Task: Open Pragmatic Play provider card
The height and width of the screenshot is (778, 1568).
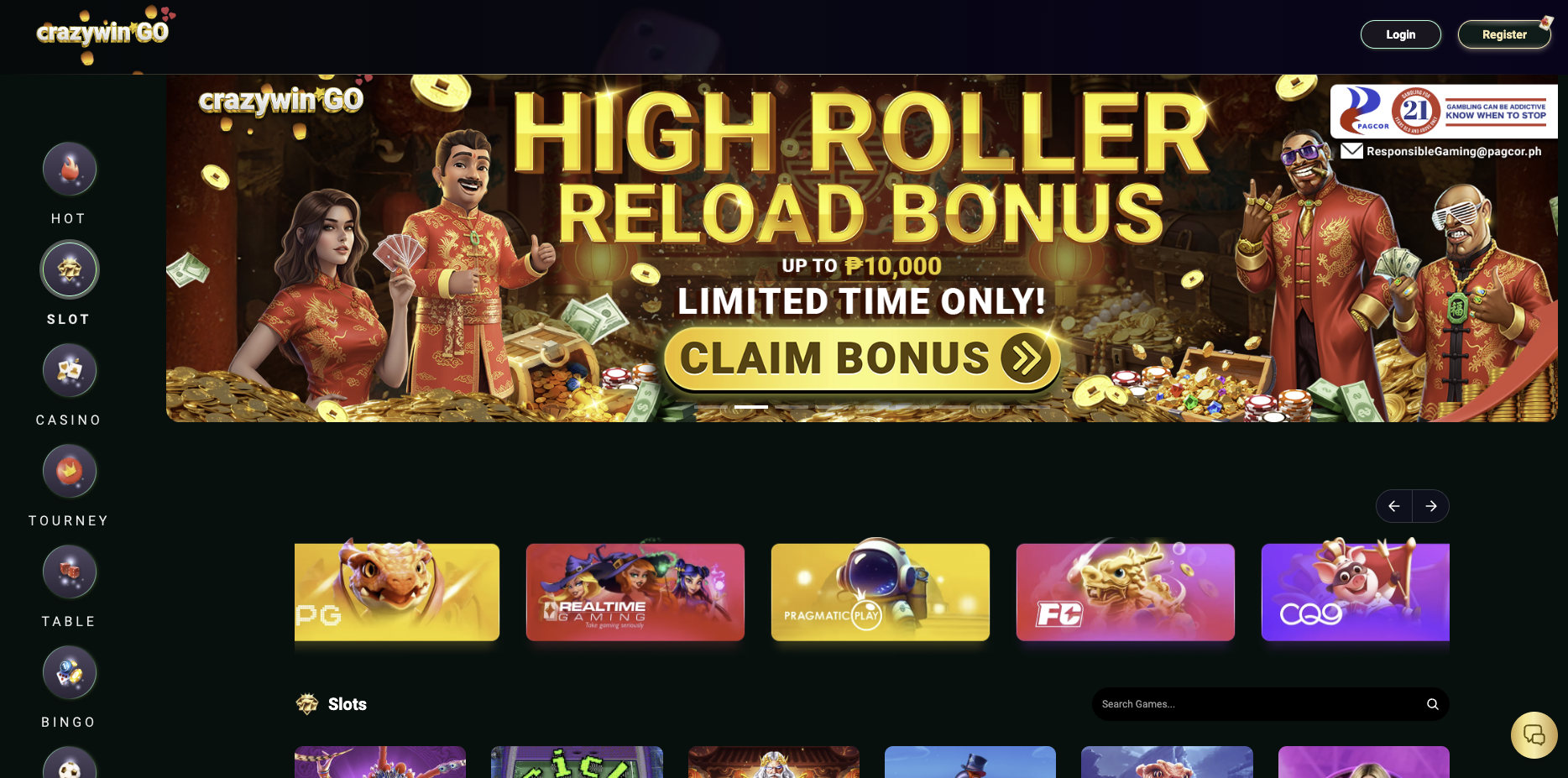Action: (881, 592)
